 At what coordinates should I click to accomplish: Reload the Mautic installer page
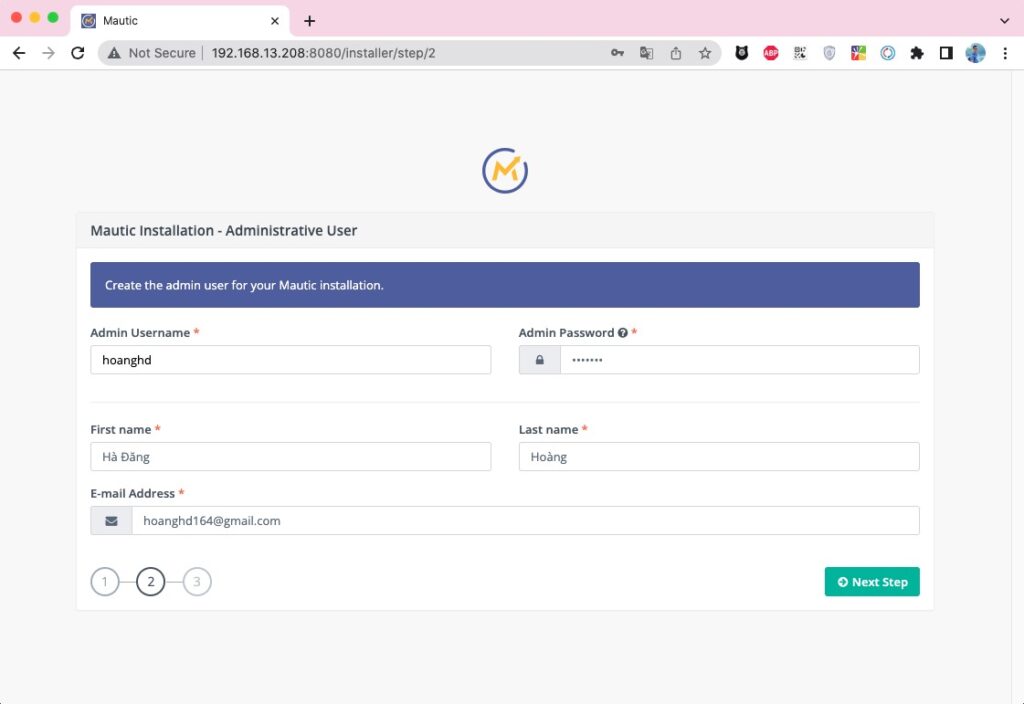coord(78,53)
